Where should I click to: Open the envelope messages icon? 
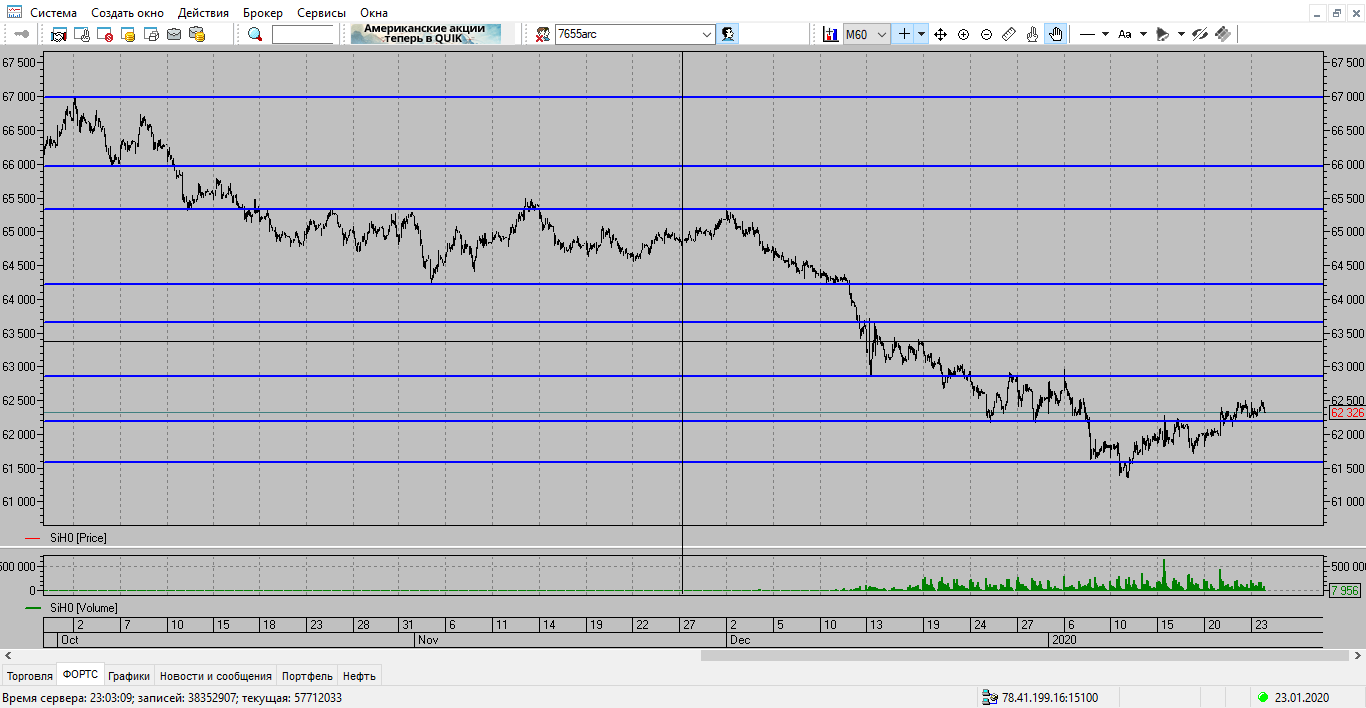click(x=174, y=34)
